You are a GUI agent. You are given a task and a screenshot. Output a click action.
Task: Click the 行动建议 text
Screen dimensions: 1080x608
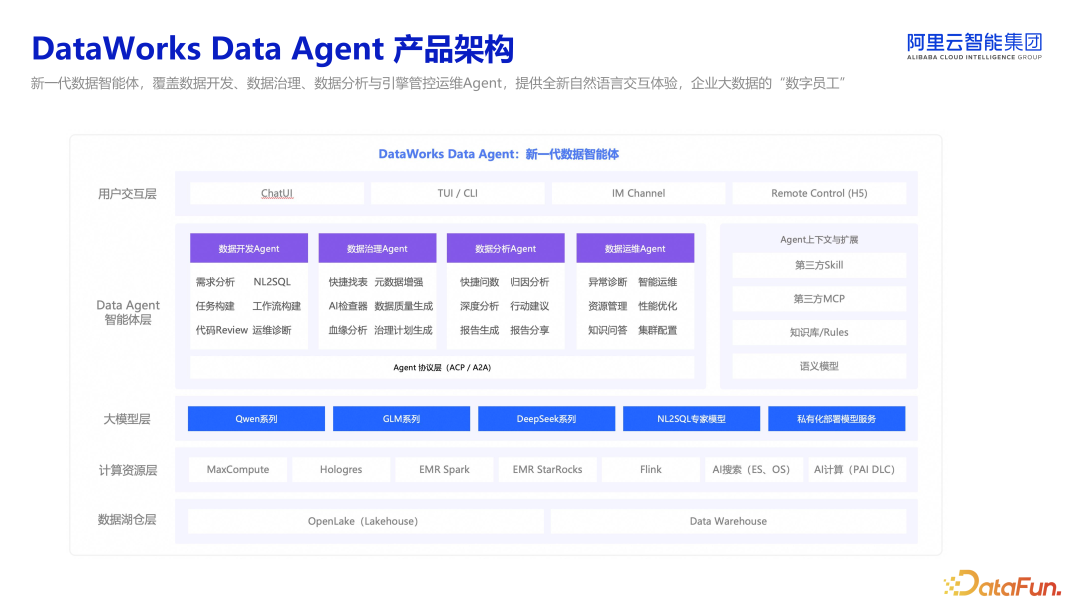pyautogui.click(x=530, y=306)
